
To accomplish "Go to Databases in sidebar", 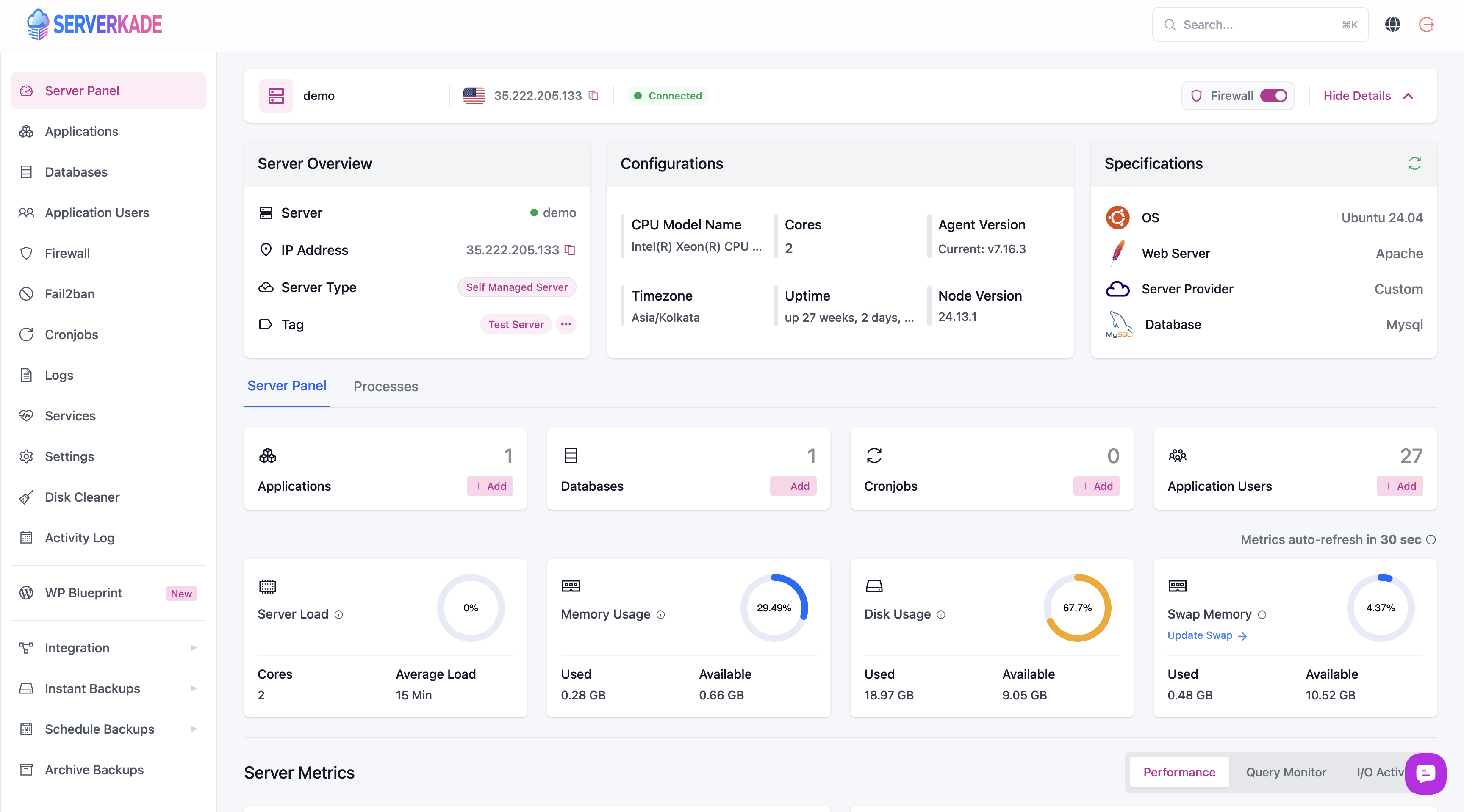I will 108,171.
